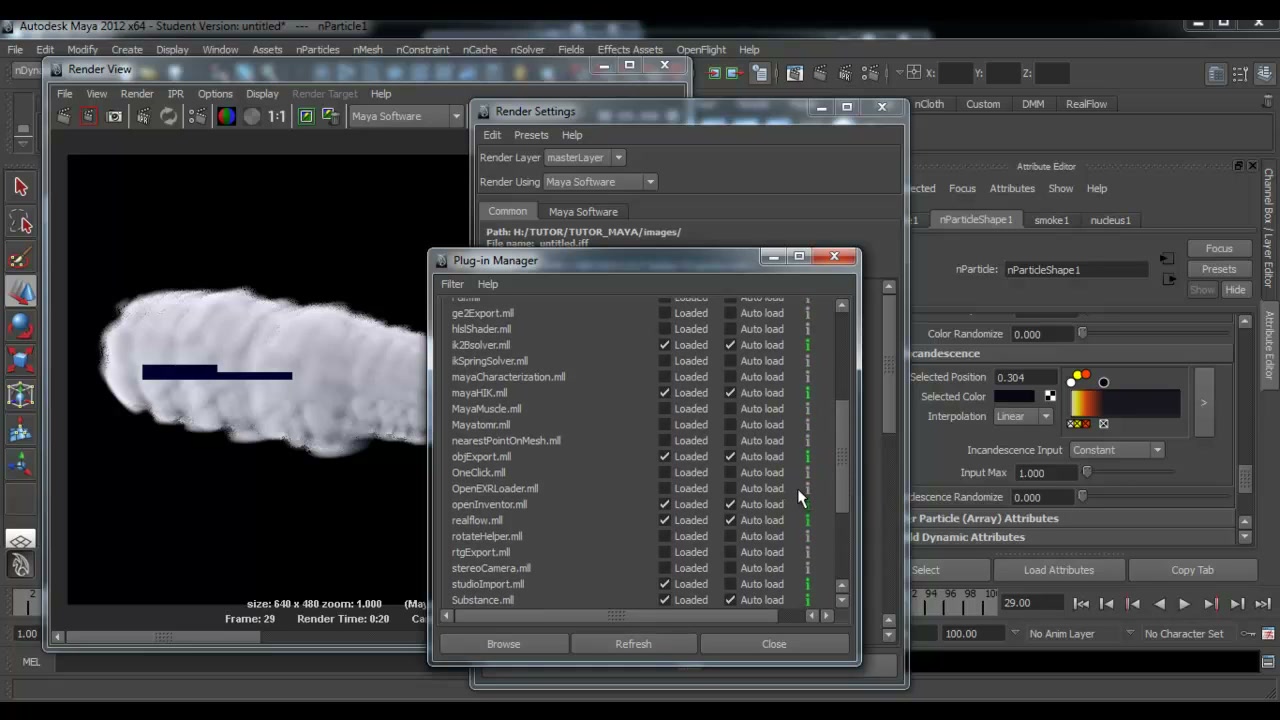
Task: Activate the Rotate tool sphere icon
Action: tap(21, 326)
